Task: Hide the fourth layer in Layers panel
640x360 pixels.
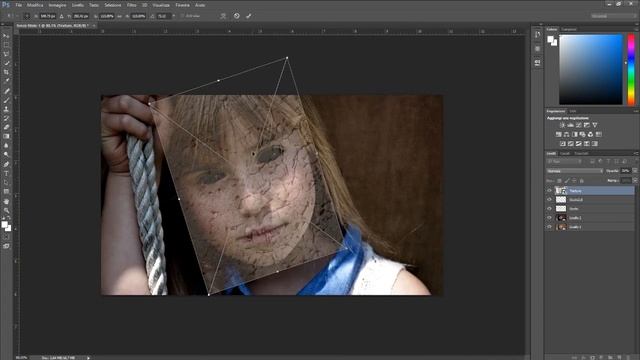Action: click(x=549, y=218)
